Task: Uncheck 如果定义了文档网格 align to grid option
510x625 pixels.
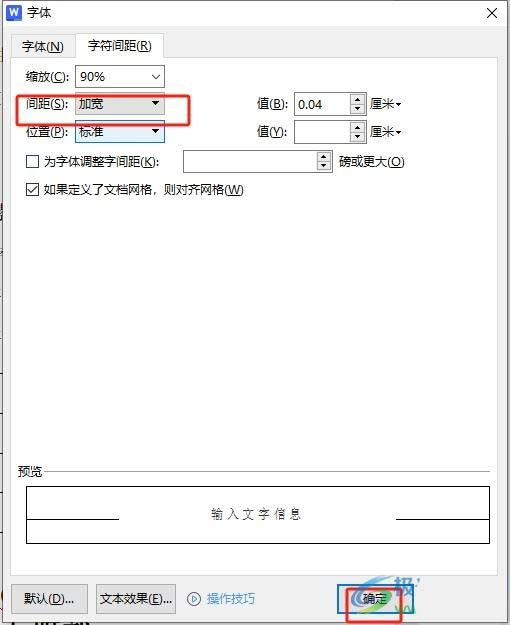Action: [x=32, y=189]
